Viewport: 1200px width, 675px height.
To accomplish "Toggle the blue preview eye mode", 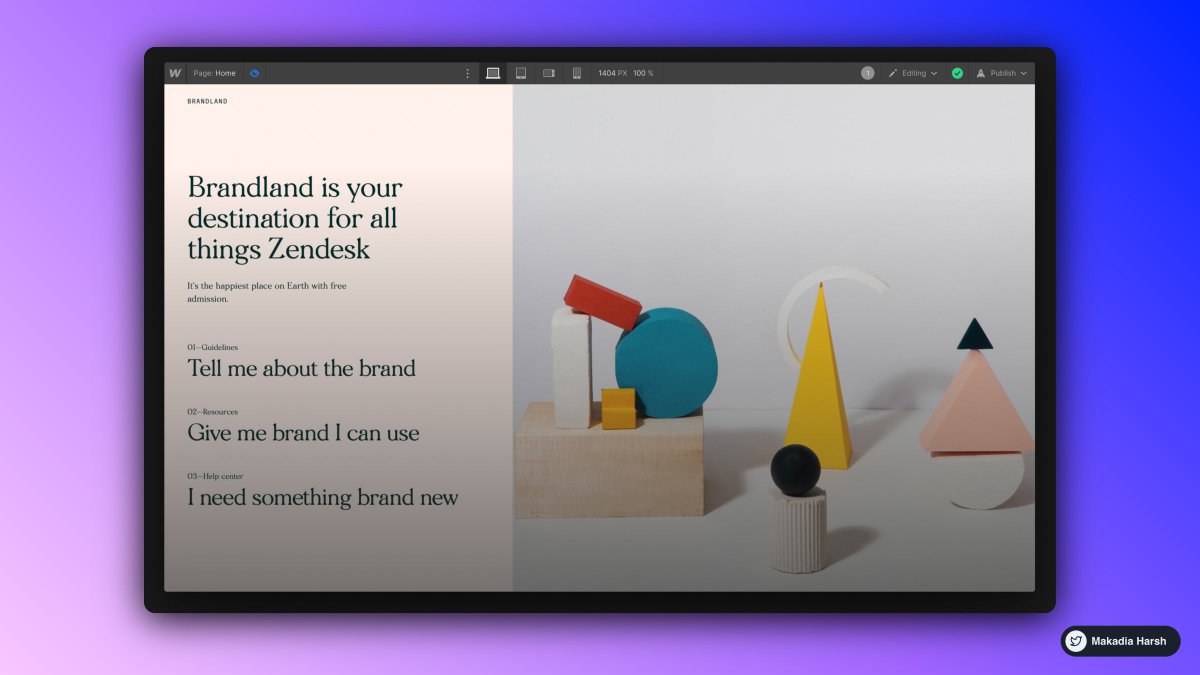I will point(255,72).
